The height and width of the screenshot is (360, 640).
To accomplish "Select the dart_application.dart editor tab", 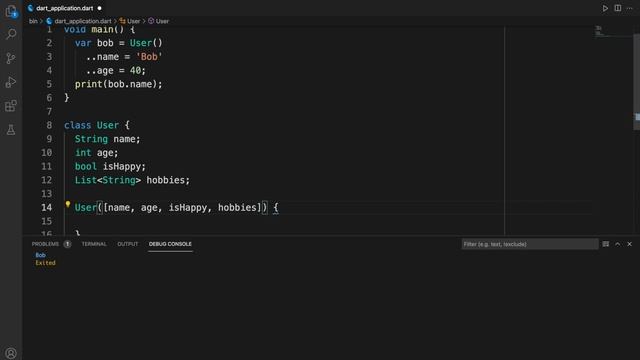I will [x=64, y=8].
